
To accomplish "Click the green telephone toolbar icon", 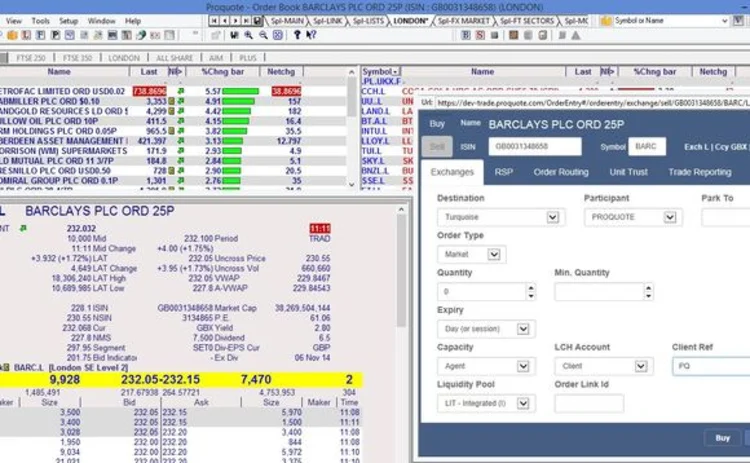I will [141, 35].
